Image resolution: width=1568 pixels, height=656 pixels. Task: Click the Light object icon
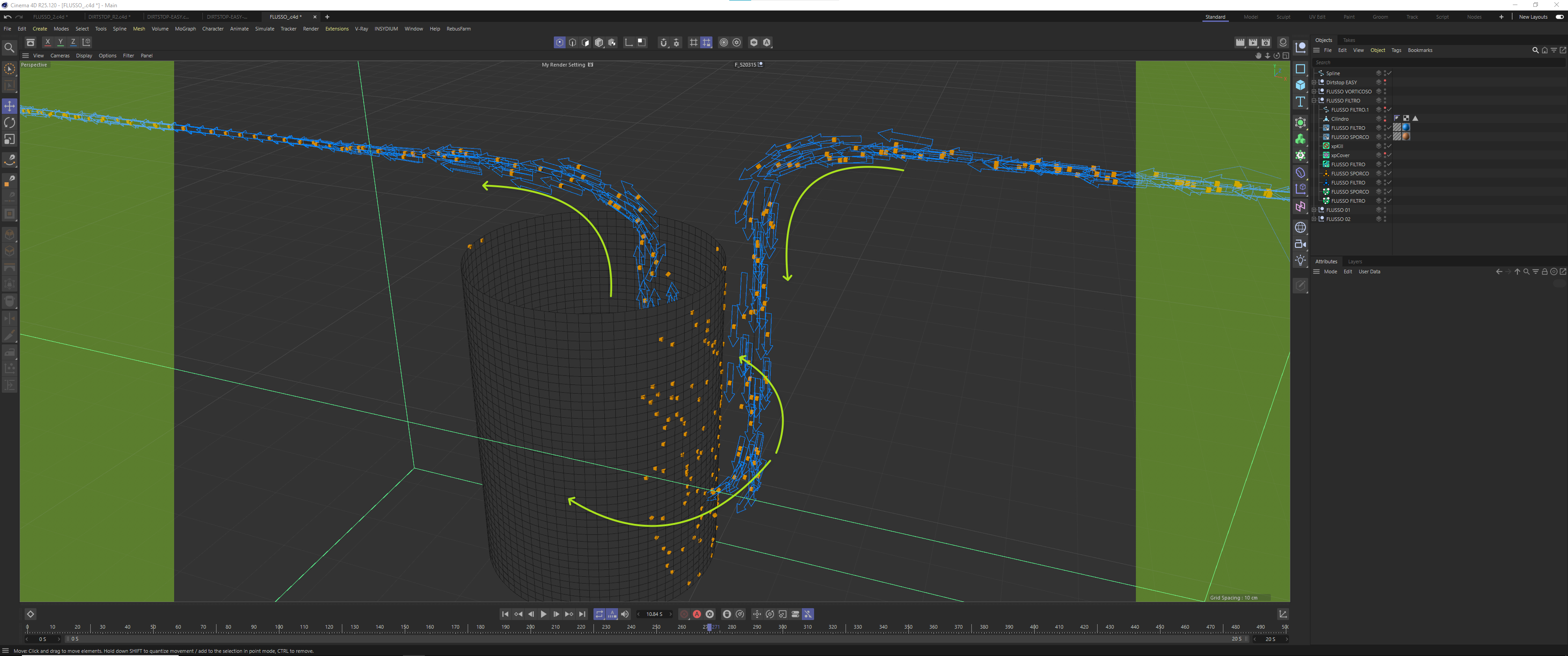click(1300, 261)
